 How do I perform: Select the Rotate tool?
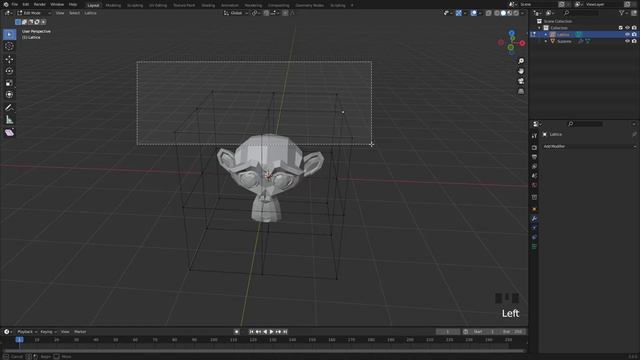pyautogui.click(x=9, y=71)
